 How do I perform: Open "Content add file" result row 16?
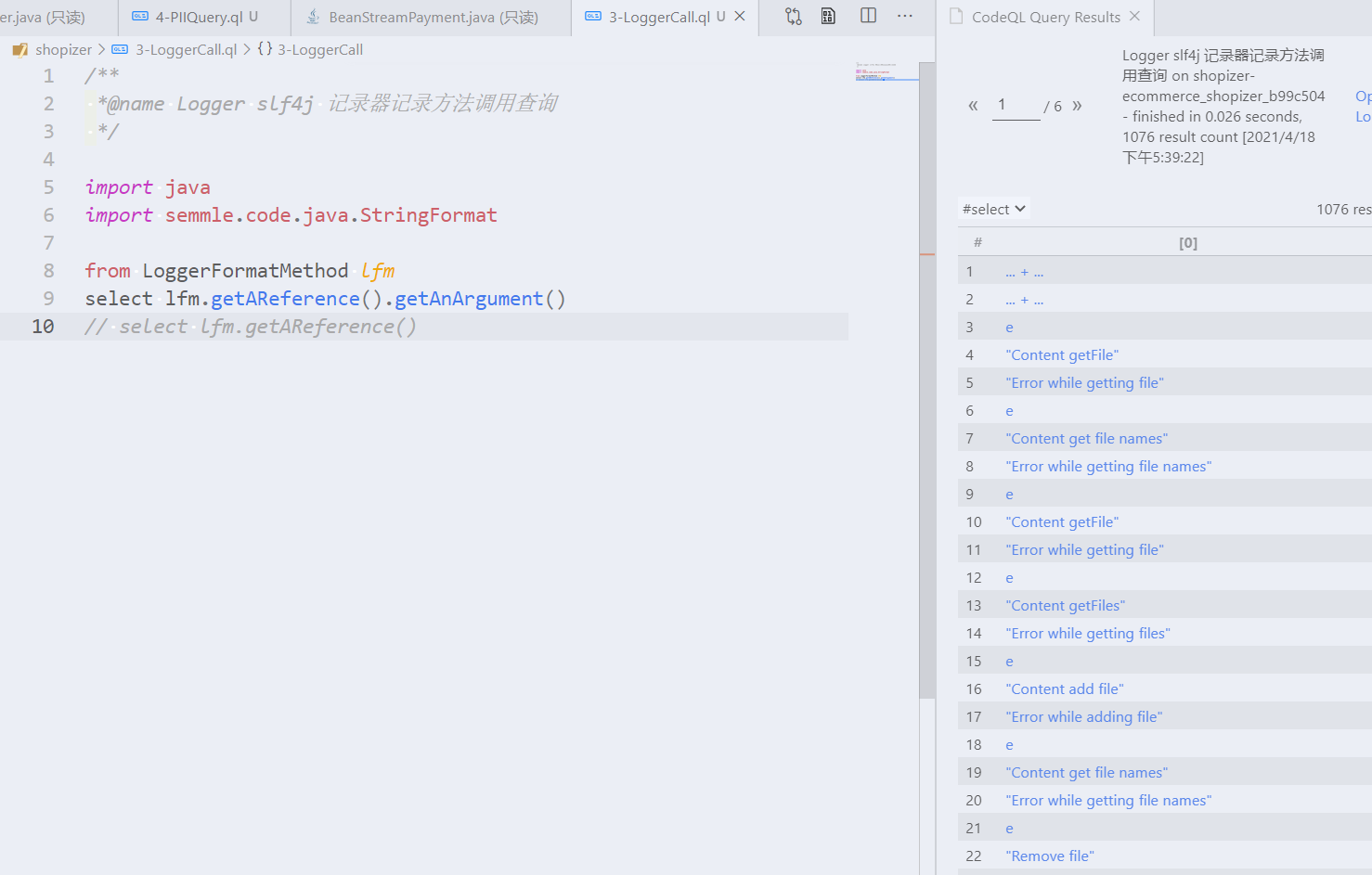click(1064, 689)
